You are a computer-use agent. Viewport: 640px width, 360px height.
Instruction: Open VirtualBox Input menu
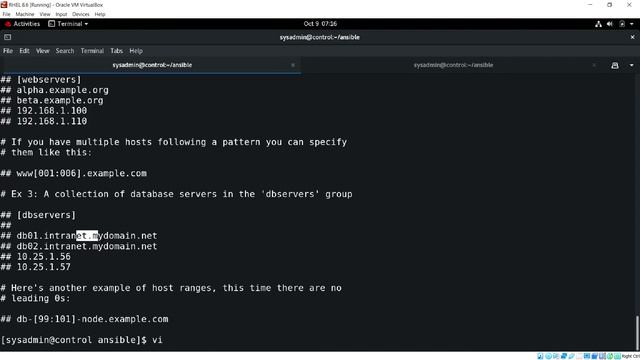pyautogui.click(x=61, y=14)
